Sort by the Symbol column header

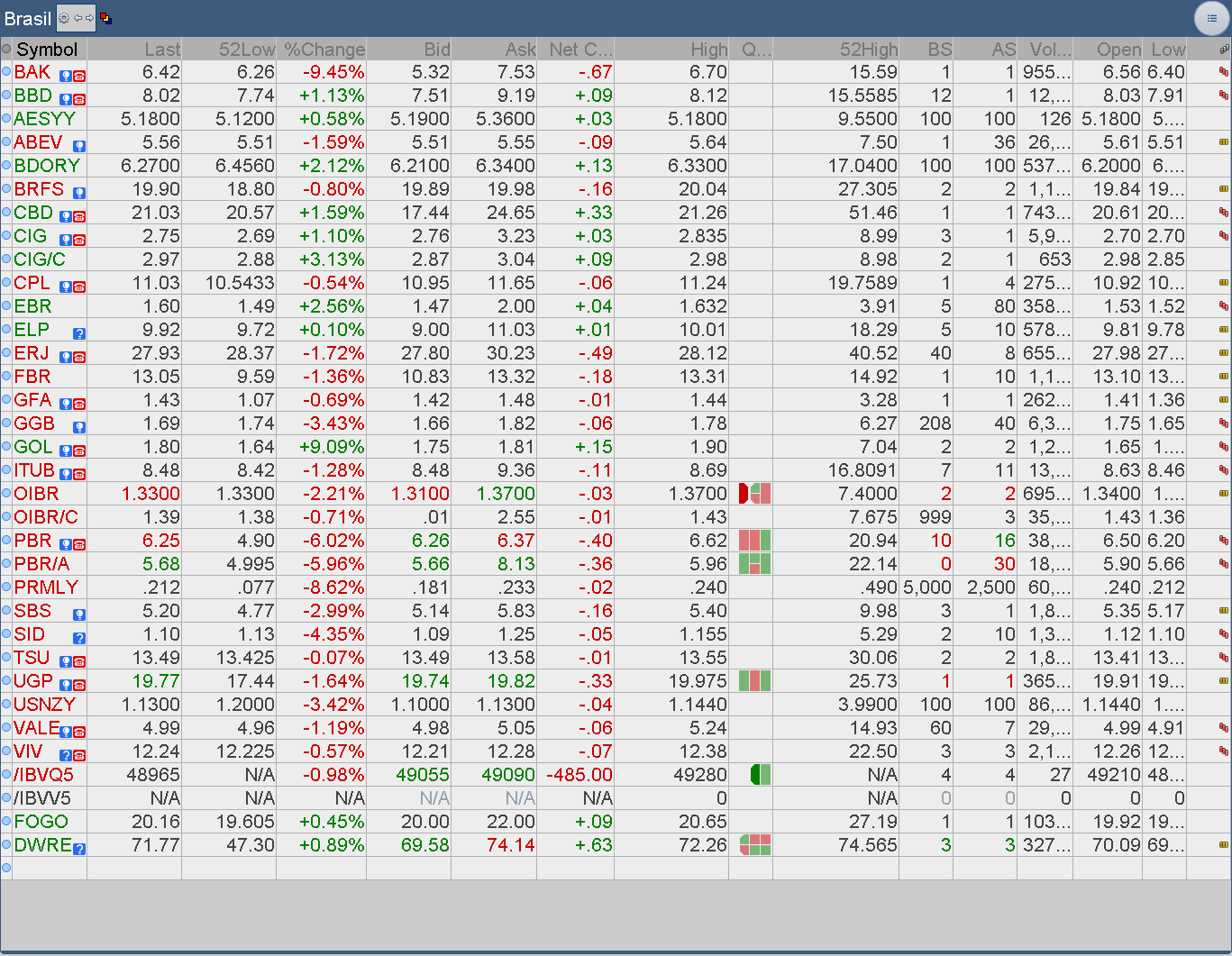(x=47, y=50)
